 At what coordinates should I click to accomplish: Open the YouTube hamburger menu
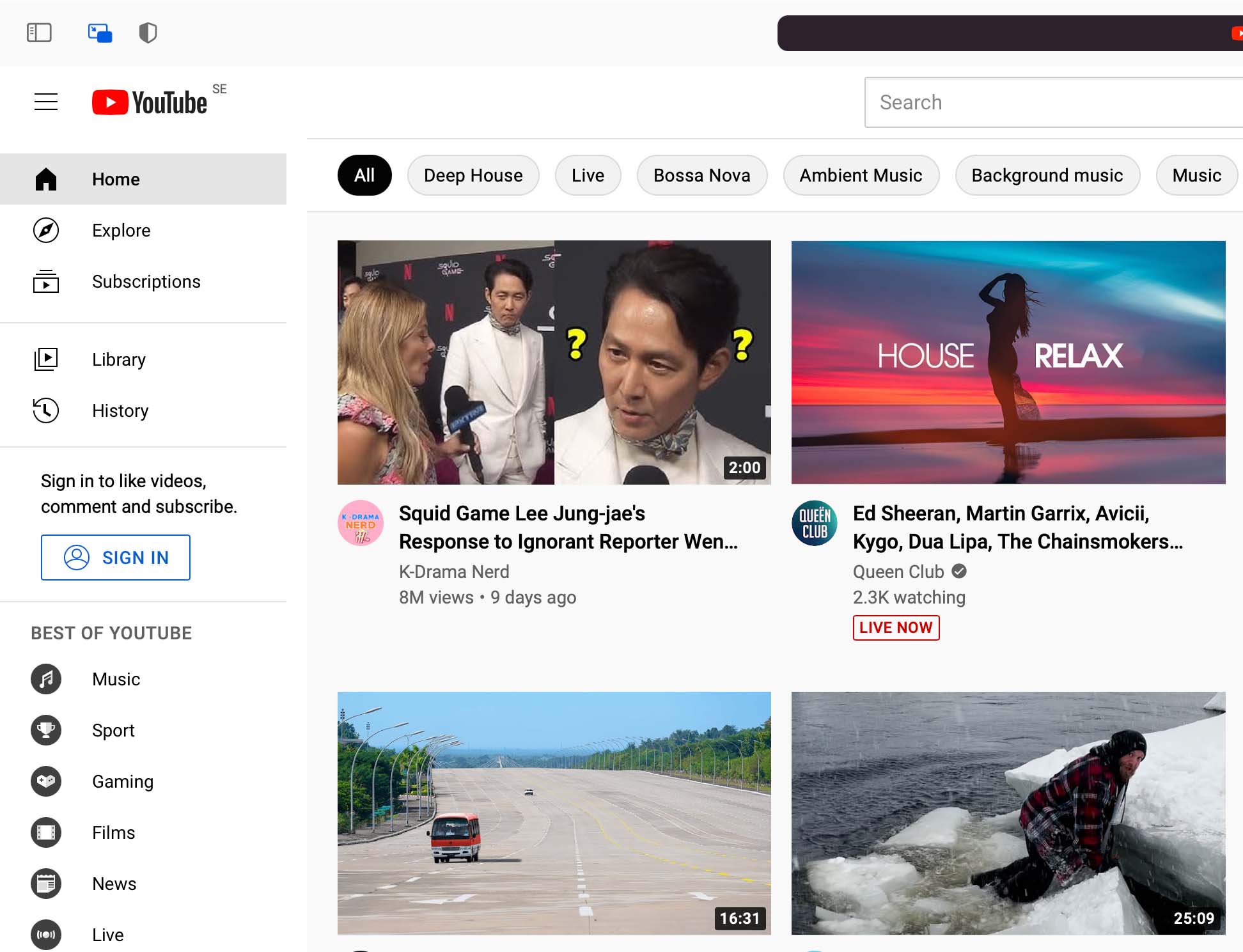45,101
